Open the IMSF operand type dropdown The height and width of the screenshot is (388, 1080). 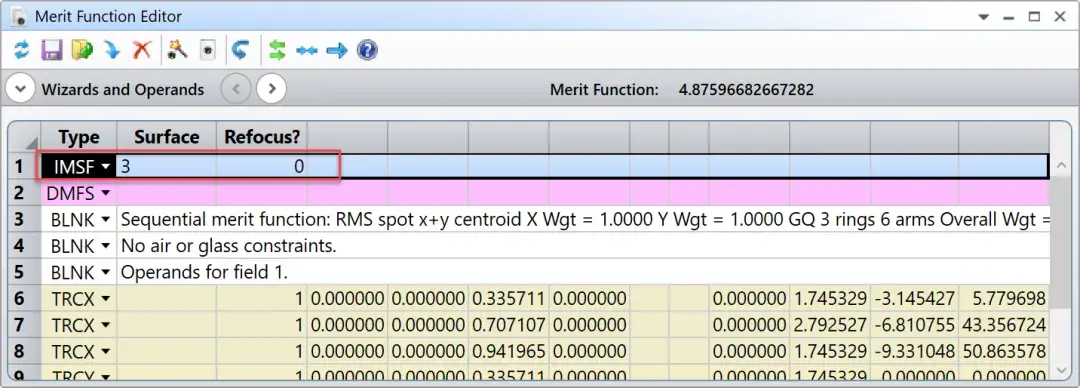point(105,167)
